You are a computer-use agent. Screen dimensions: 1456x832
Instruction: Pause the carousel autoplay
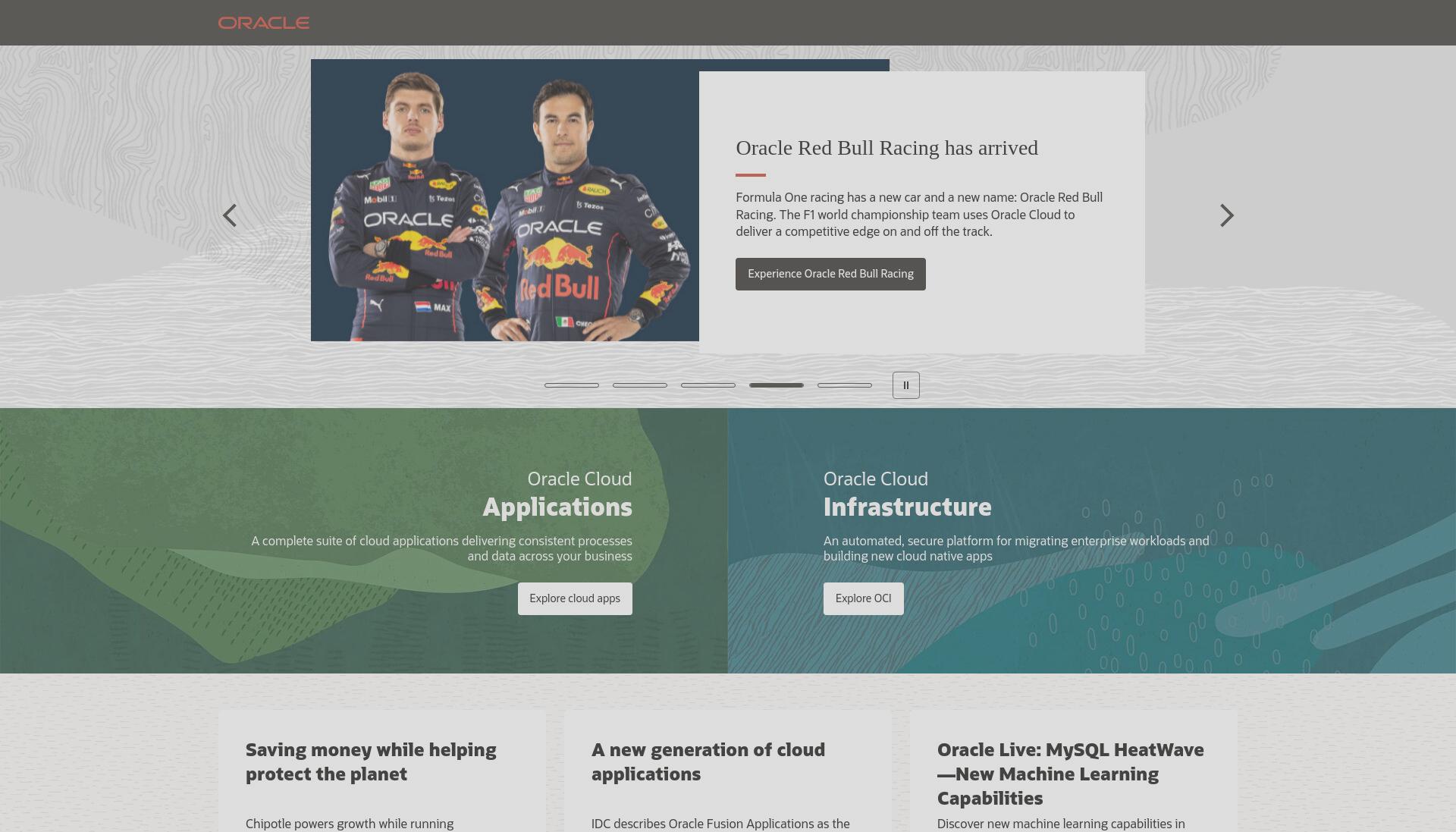click(906, 385)
